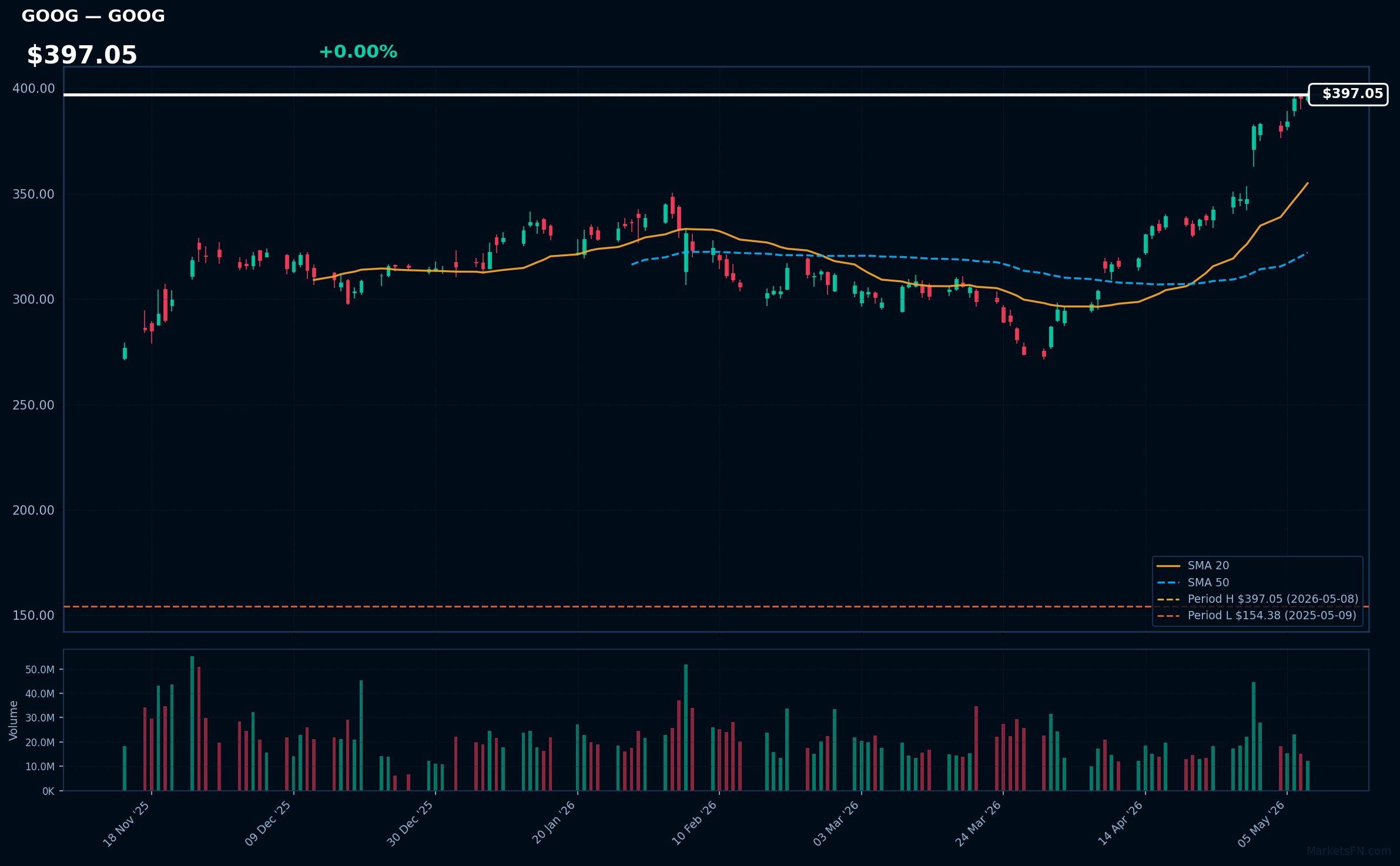This screenshot has height=866, width=1400.
Task: Click the GOOG — GOOG chart title
Action: tap(93, 16)
